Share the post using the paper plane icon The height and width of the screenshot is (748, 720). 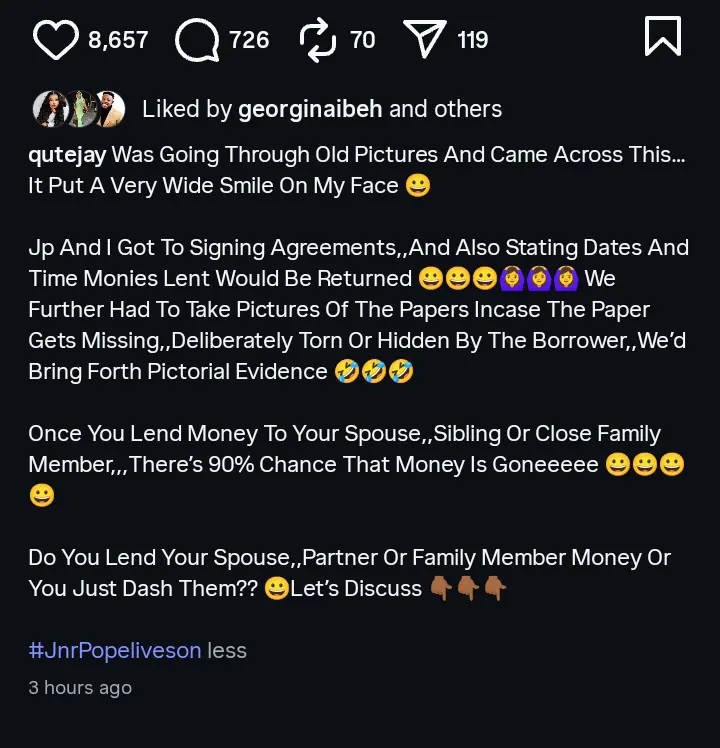[425, 40]
